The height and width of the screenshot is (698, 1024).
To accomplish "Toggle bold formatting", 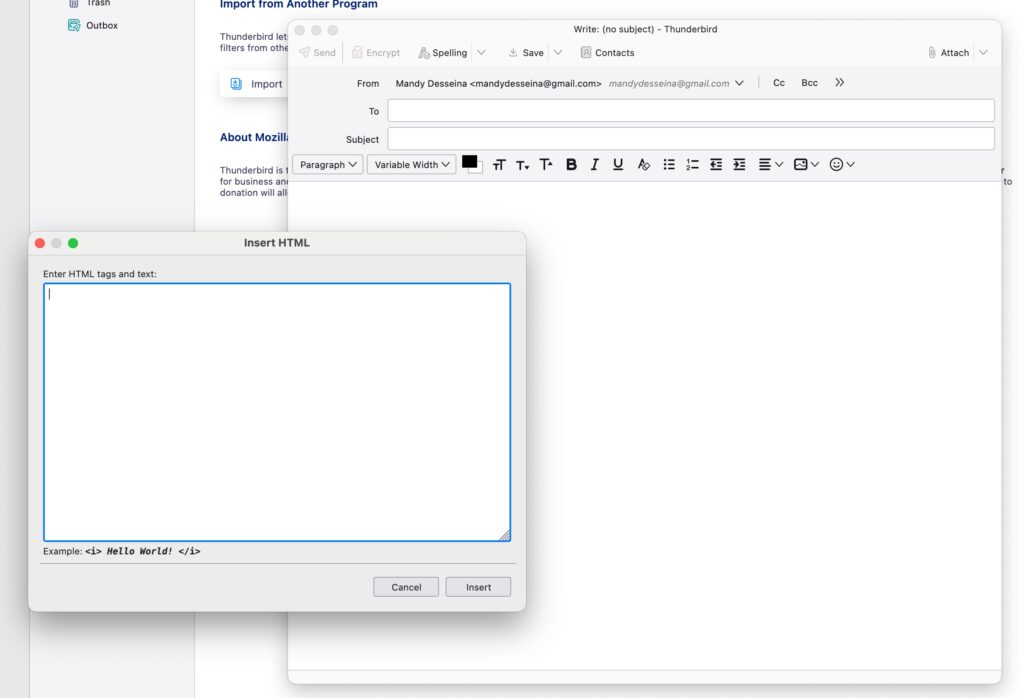I will click(x=571, y=165).
